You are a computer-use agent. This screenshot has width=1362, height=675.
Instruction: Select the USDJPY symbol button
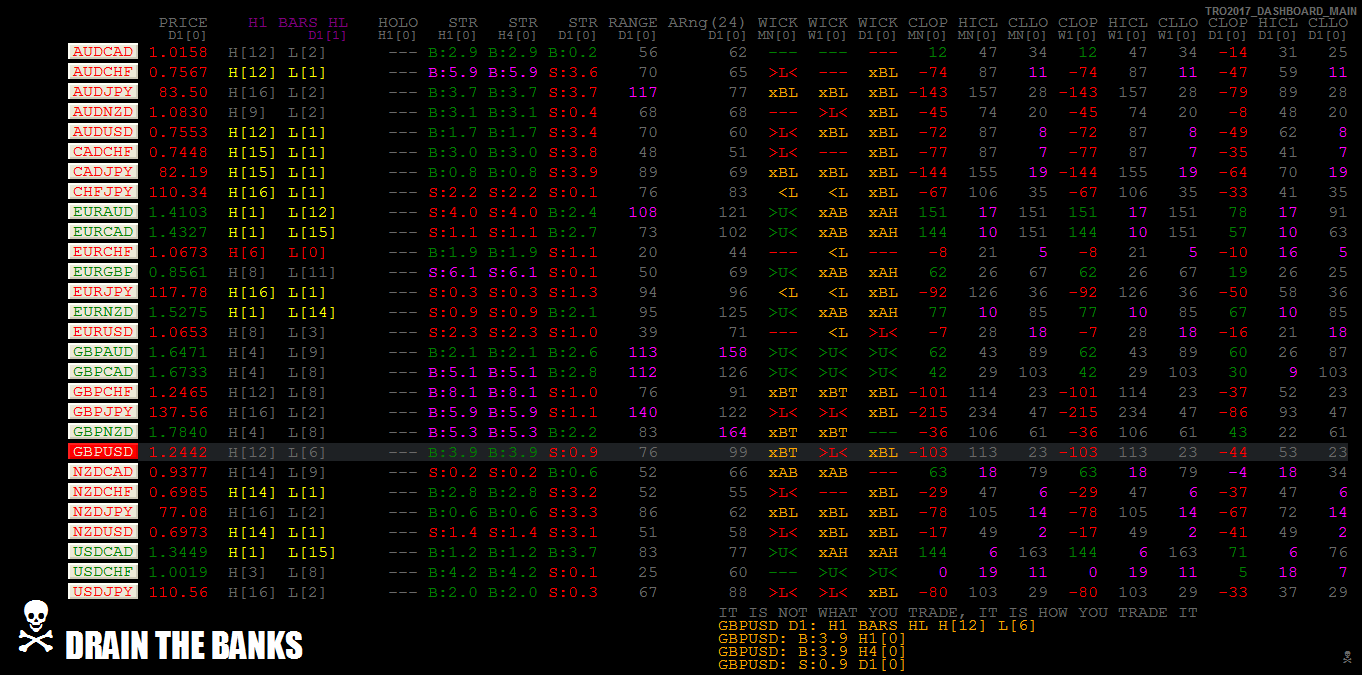coord(102,591)
